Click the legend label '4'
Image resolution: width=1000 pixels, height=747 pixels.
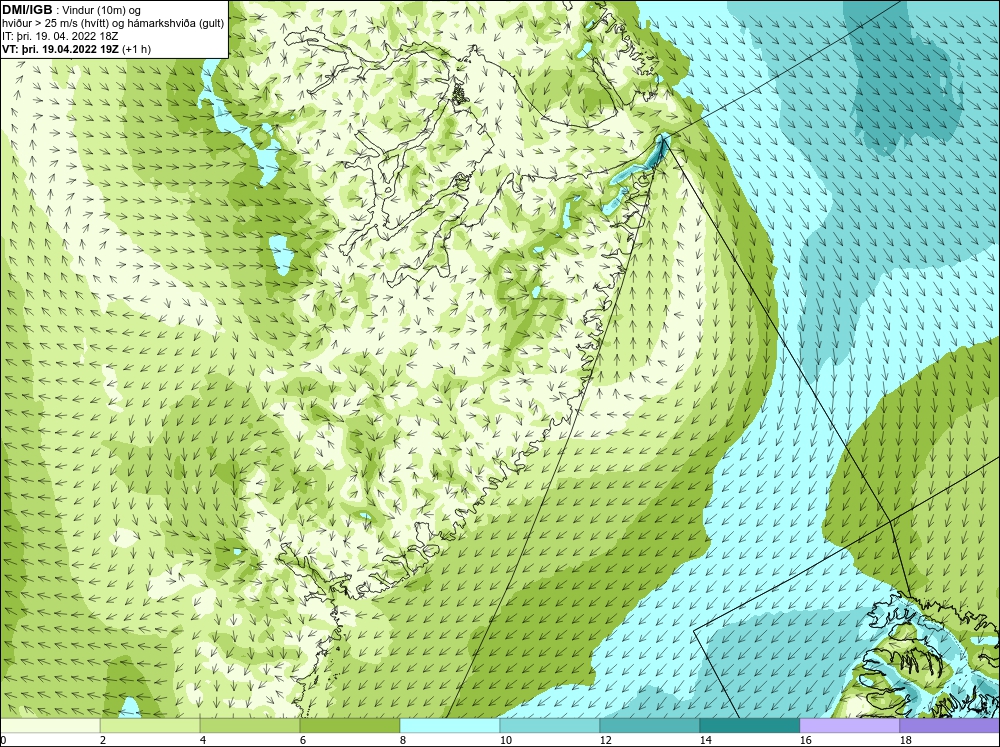tap(203, 740)
